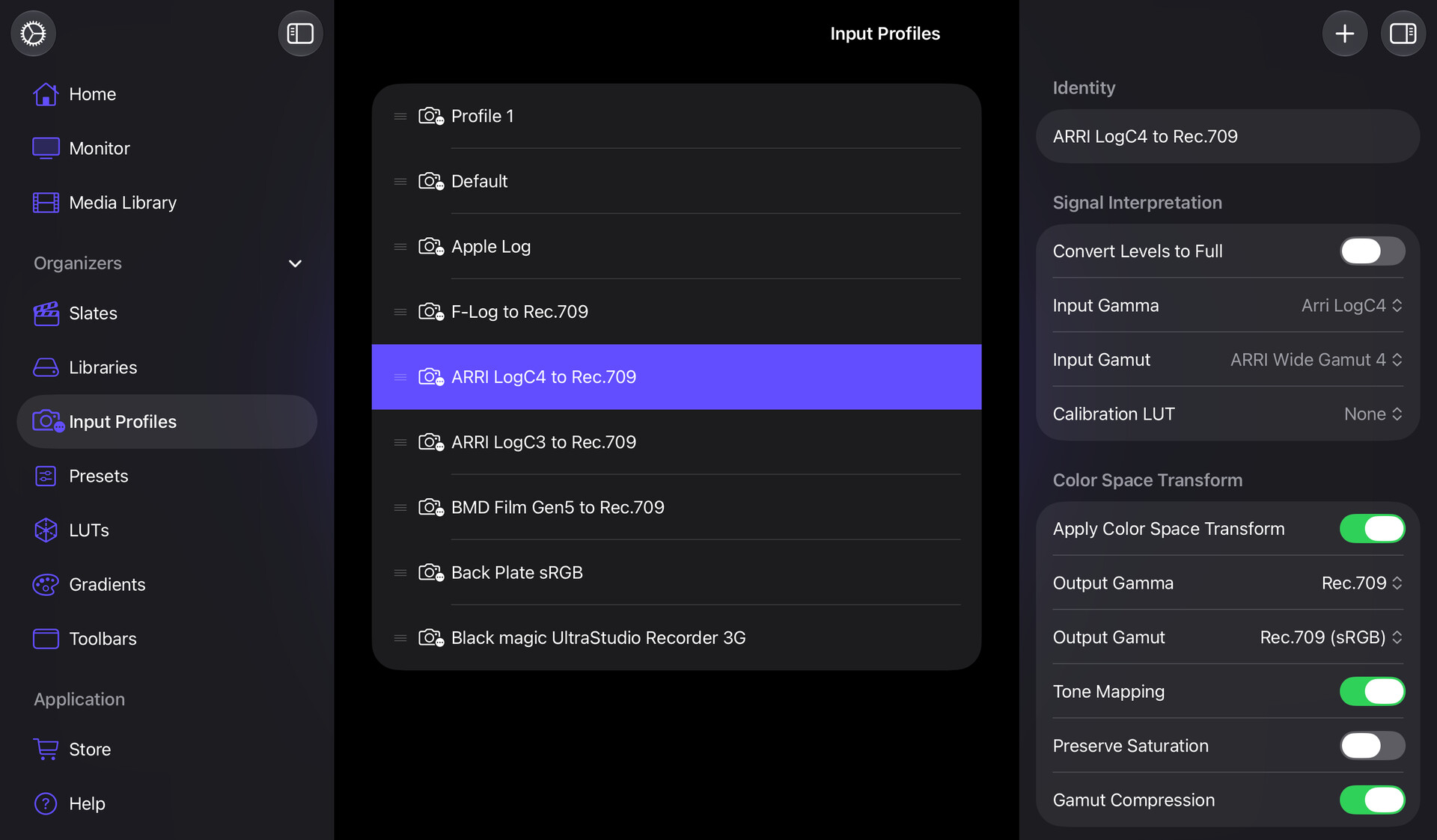
Task: Add a new input profile with plus
Action: point(1344,34)
